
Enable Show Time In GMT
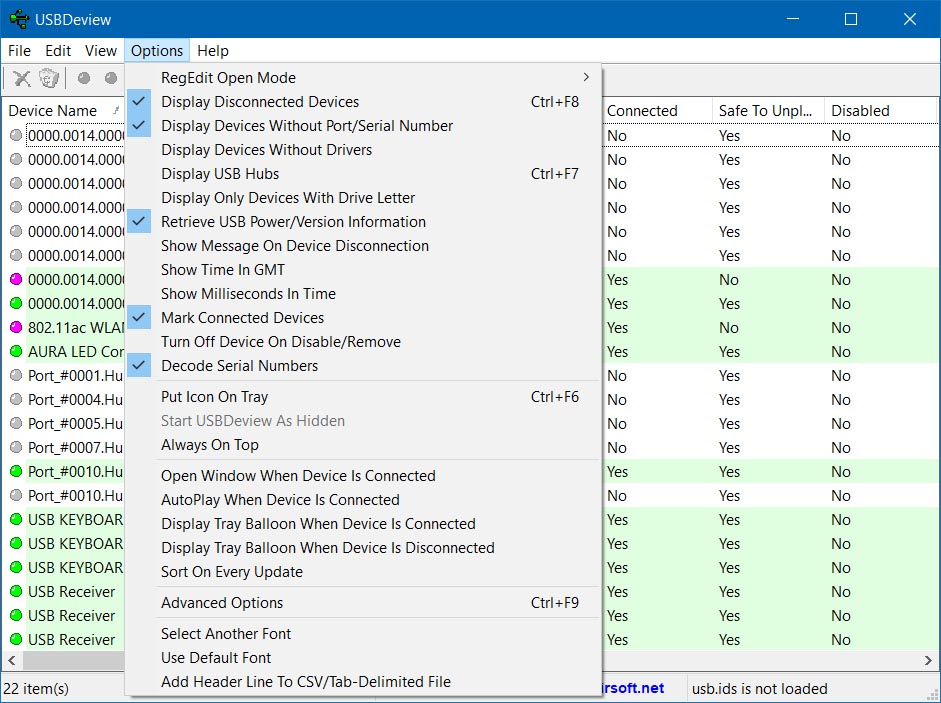363,270
